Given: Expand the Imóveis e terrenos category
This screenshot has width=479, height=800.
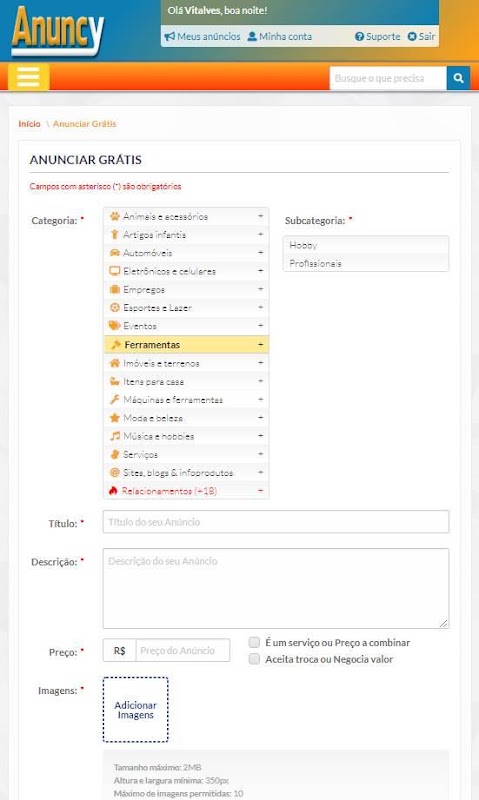Looking at the screenshot, I should (186, 363).
